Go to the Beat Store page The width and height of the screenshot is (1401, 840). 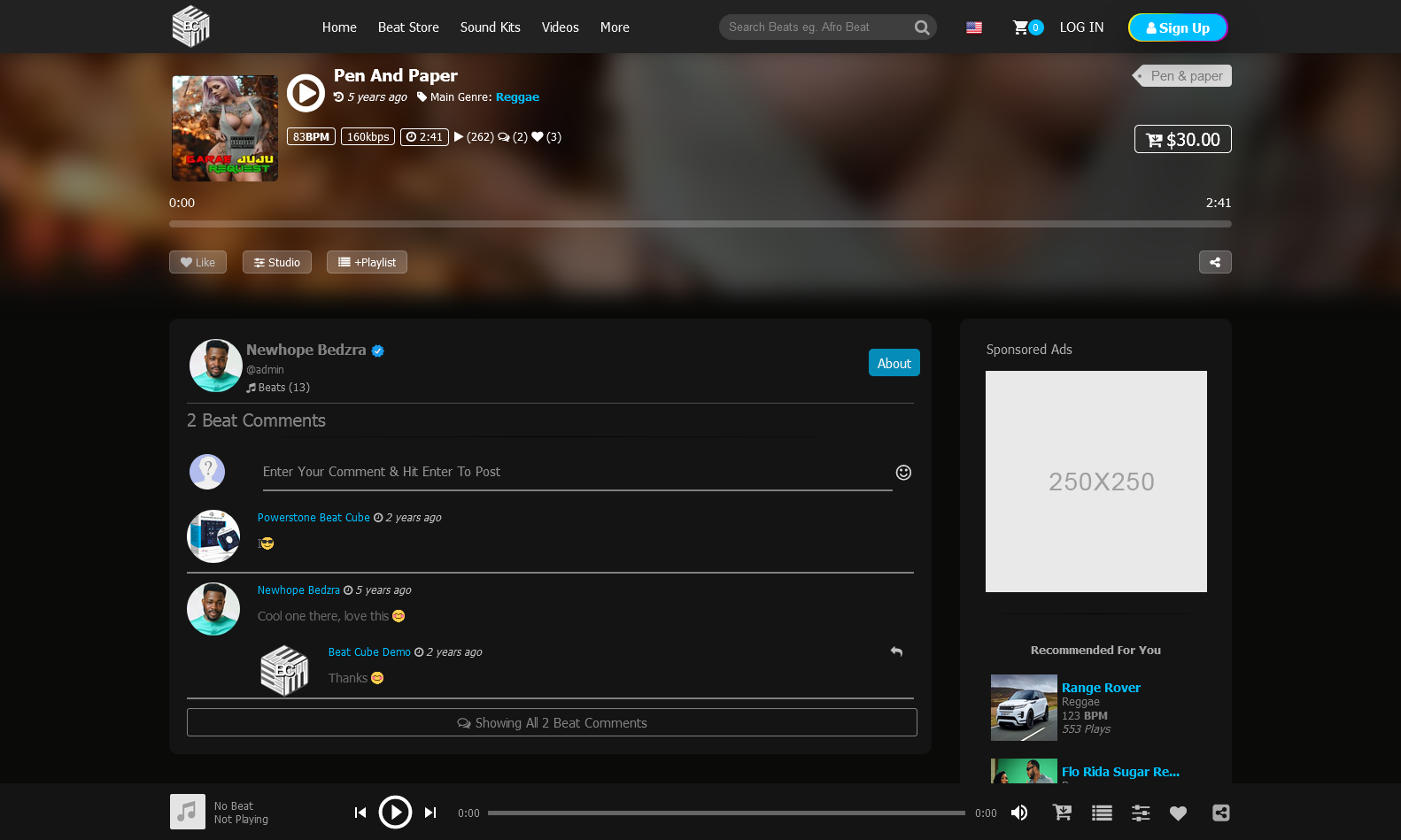[408, 27]
